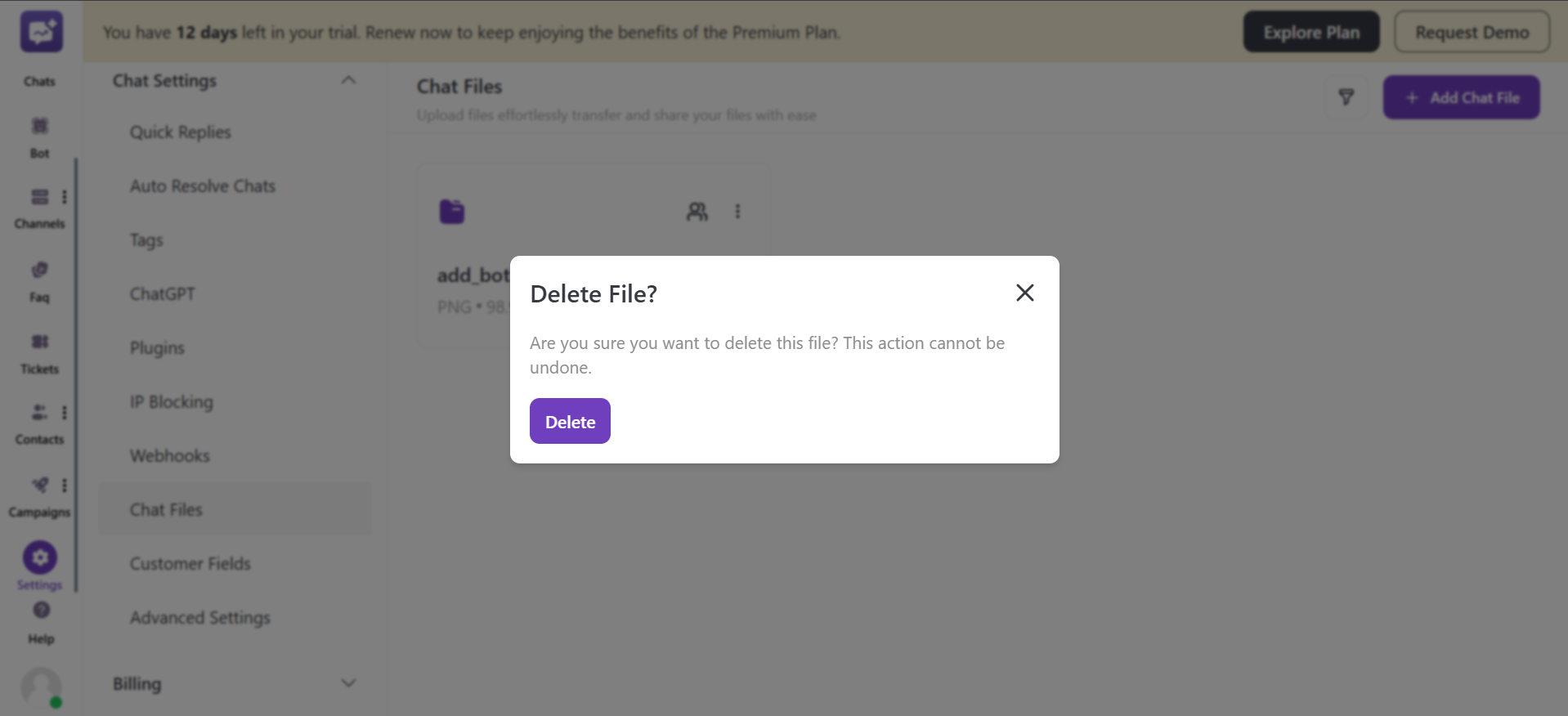Click the Add Chat File button
1568x716 pixels.
click(x=1461, y=97)
